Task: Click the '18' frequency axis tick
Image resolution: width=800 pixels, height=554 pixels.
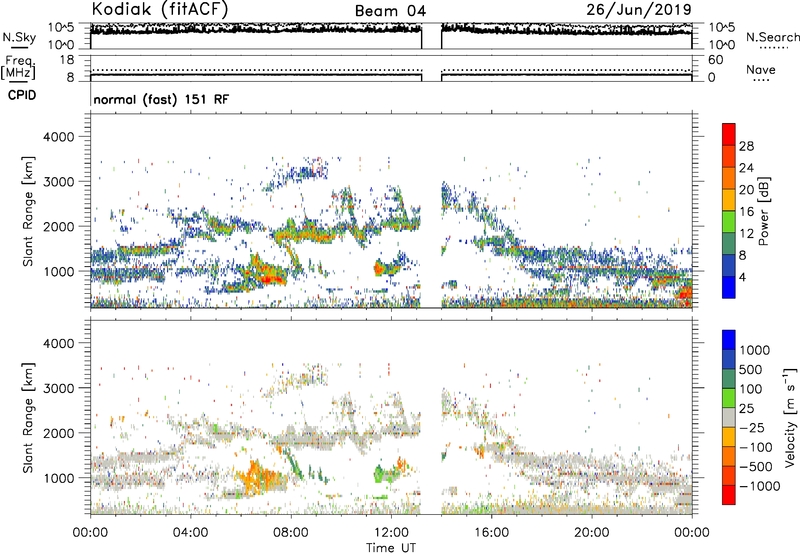Action: [x=67, y=60]
